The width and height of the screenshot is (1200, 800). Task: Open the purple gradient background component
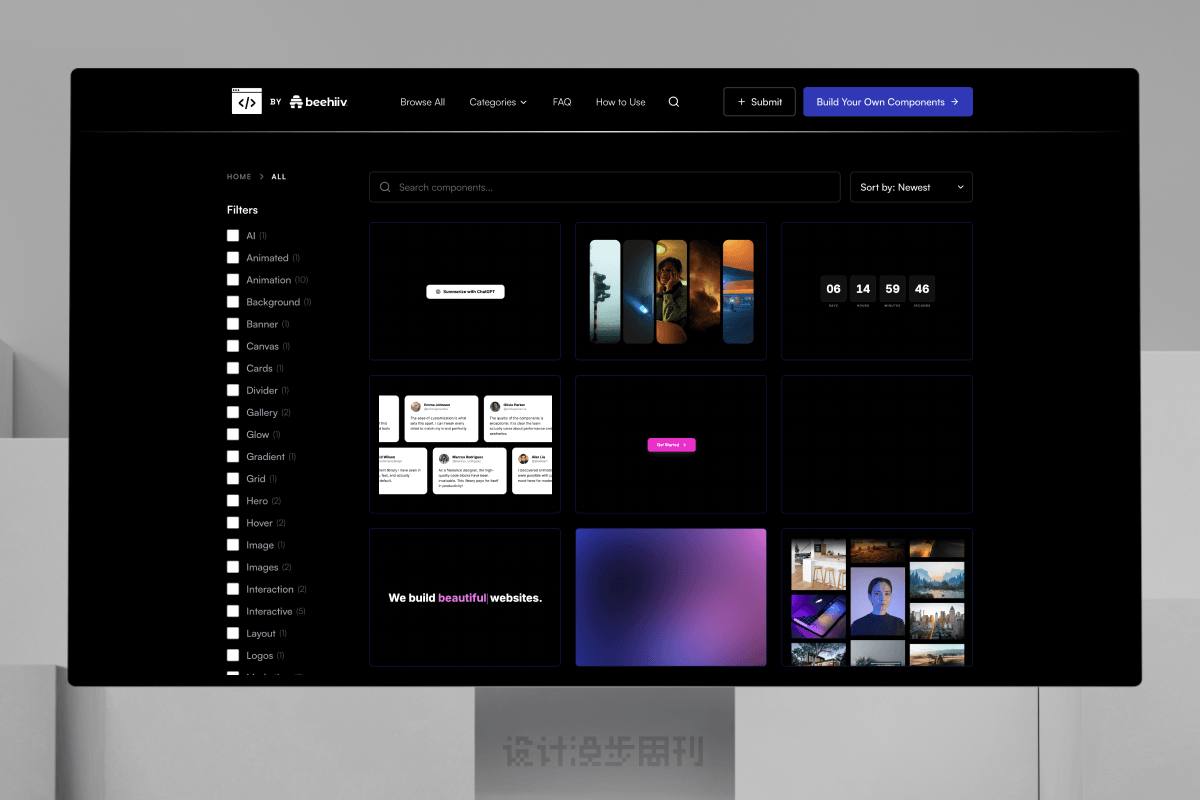coord(671,597)
